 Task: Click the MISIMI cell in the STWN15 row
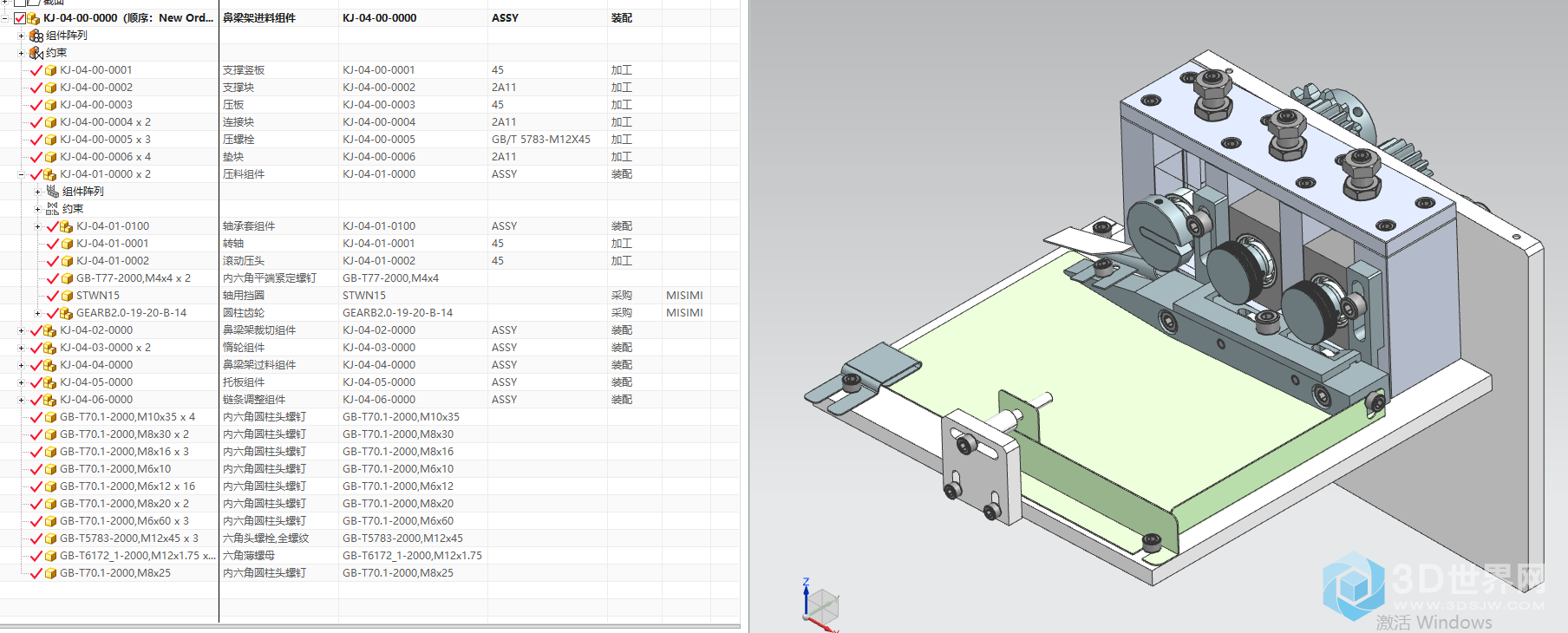(684, 296)
